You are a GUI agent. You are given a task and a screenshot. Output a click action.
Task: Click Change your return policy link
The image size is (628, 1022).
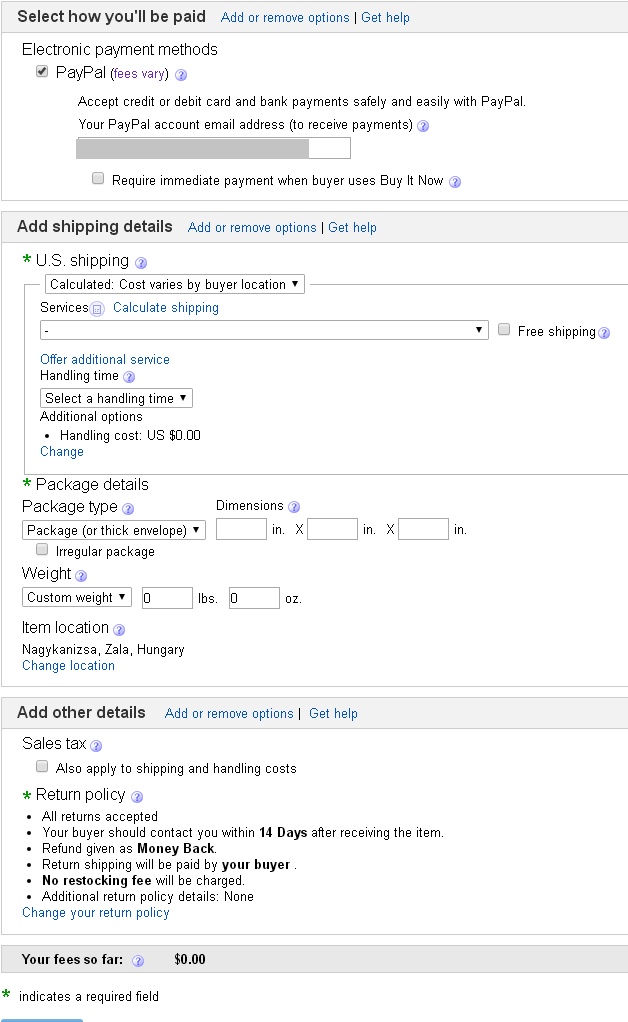click(x=96, y=913)
